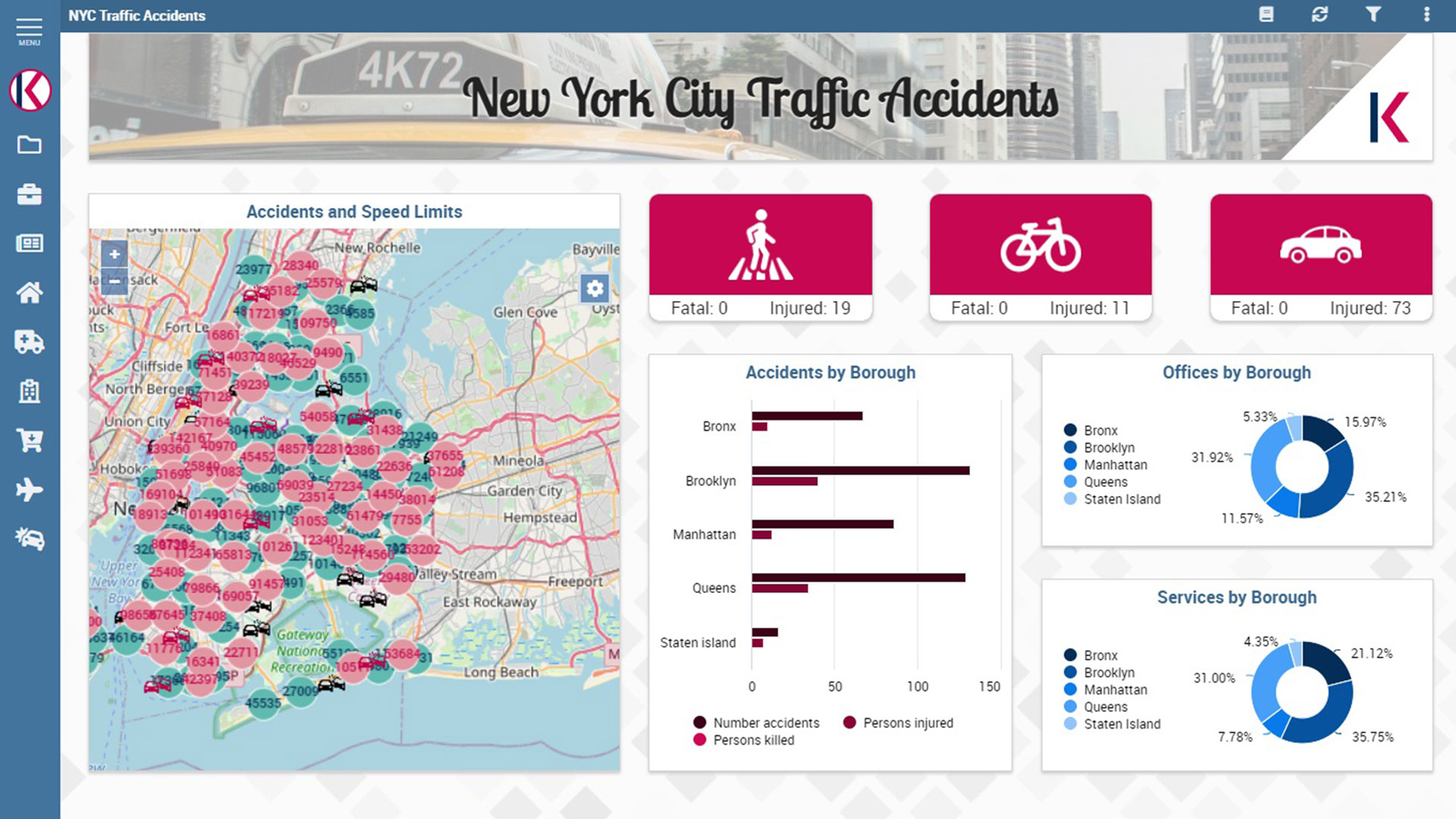Expand the Offices by Borough chart
Screen dimensions: 1456x819
(1237, 371)
